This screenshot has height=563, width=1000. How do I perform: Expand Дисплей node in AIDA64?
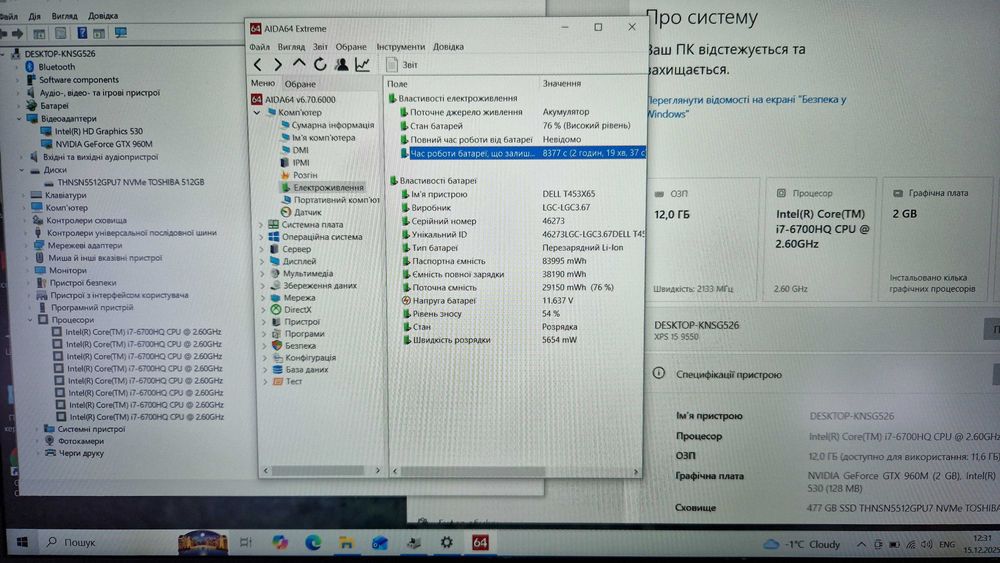(262, 261)
